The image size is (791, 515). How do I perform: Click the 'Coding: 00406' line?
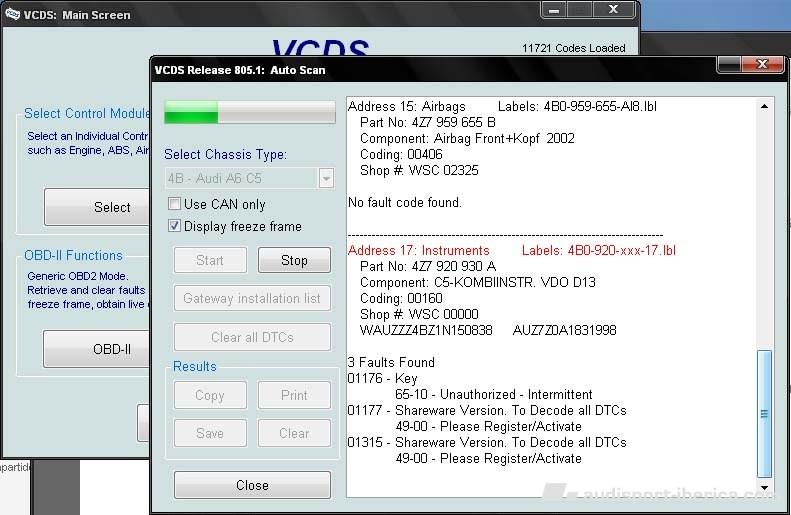(401, 154)
